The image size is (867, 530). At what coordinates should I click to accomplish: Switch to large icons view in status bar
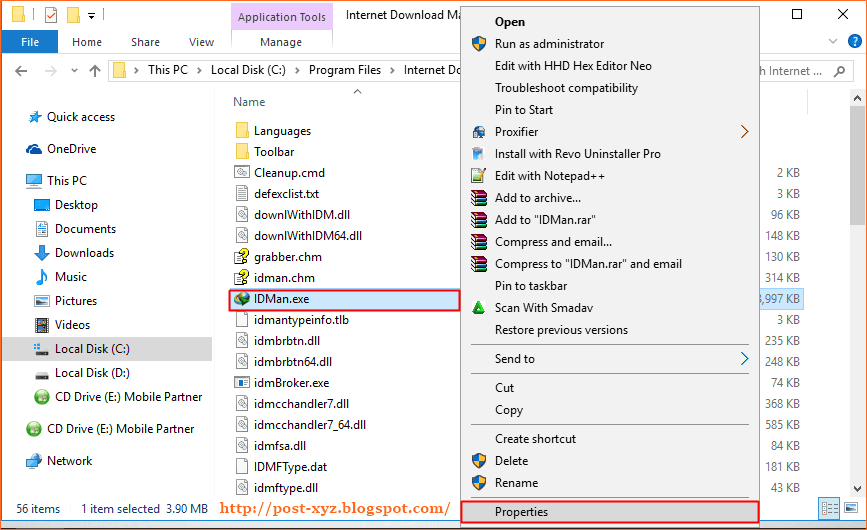click(x=851, y=508)
